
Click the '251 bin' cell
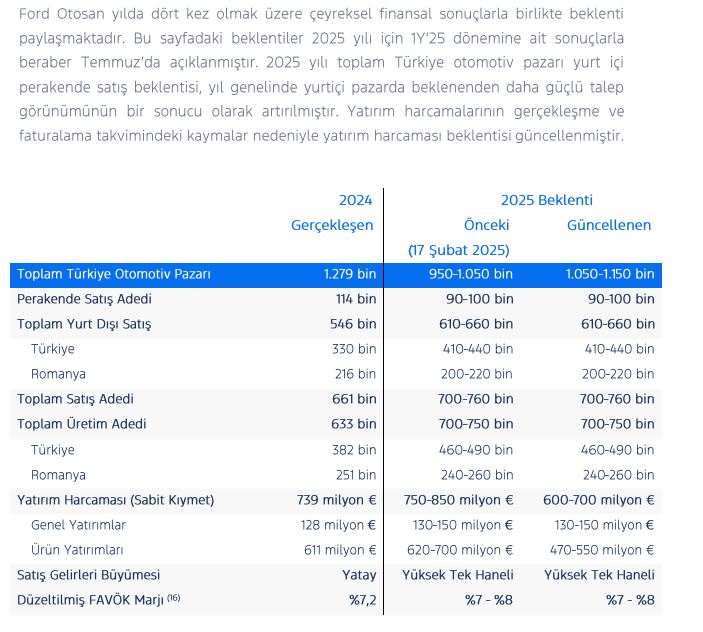point(356,475)
